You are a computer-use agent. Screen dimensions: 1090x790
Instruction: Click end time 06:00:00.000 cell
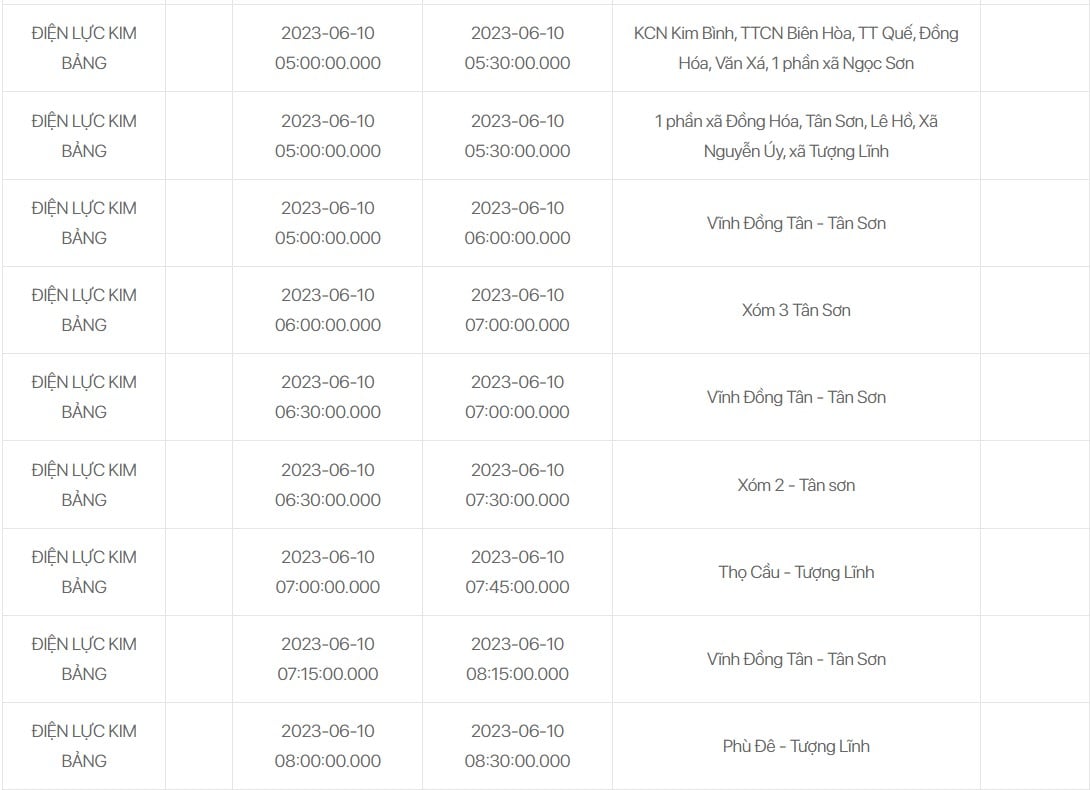pyautogui.click(x=517, y=223)
